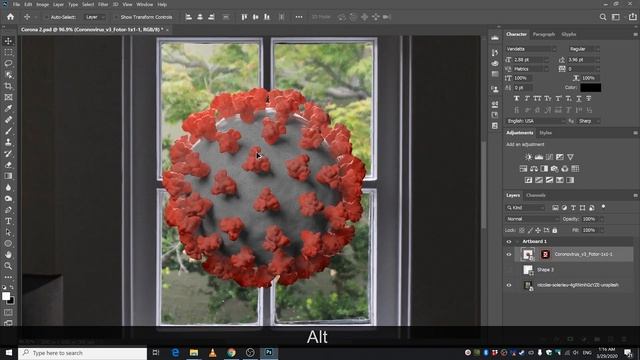
Task: Click the Faux Bold icon in Character panel
Action: 517,98
